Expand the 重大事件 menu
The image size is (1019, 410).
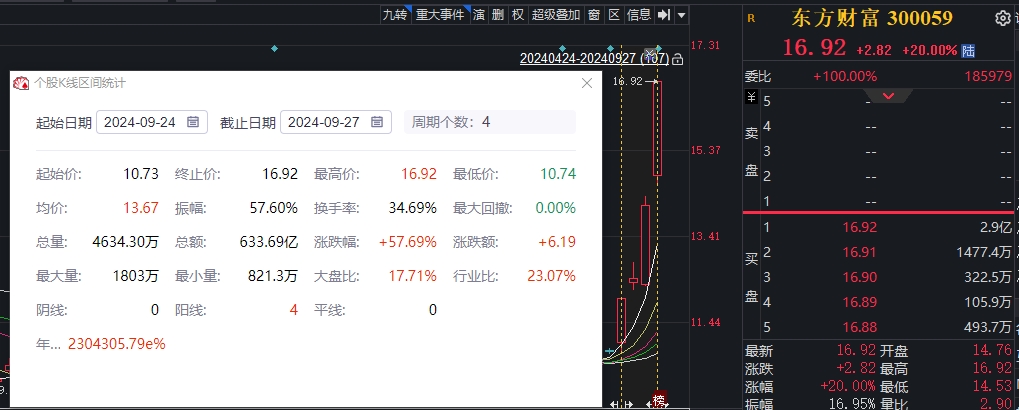(440, 15)
